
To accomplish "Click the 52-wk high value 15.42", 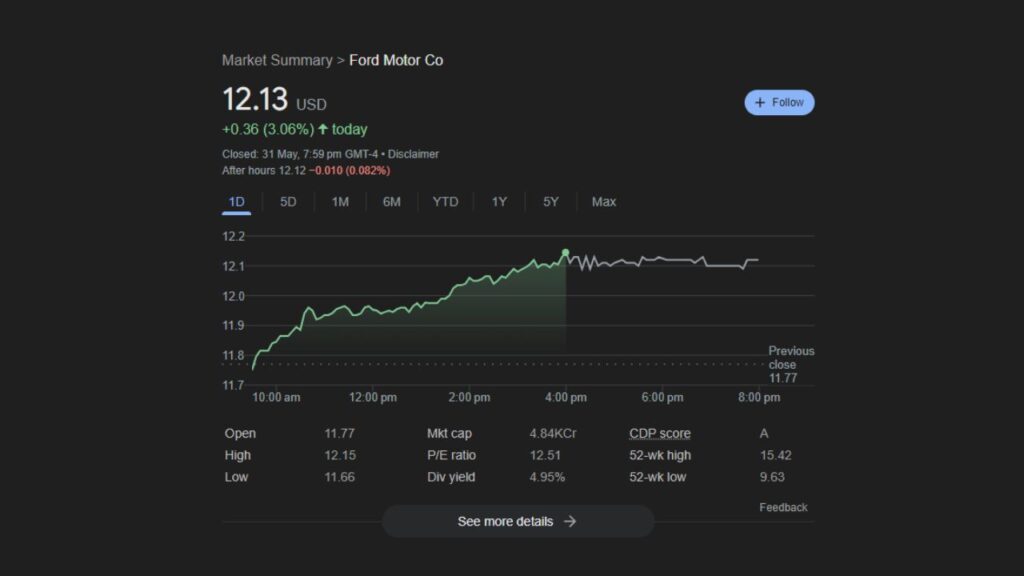I will [x=776, y=455].
